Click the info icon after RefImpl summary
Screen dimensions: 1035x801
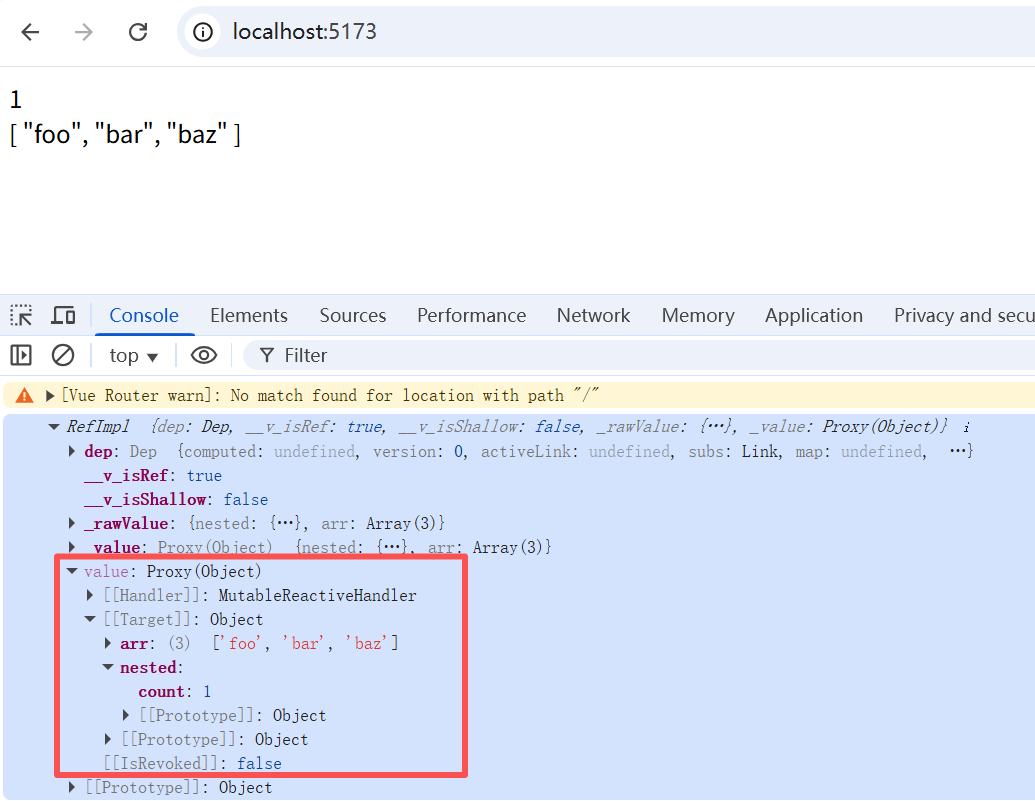[966, 428]
